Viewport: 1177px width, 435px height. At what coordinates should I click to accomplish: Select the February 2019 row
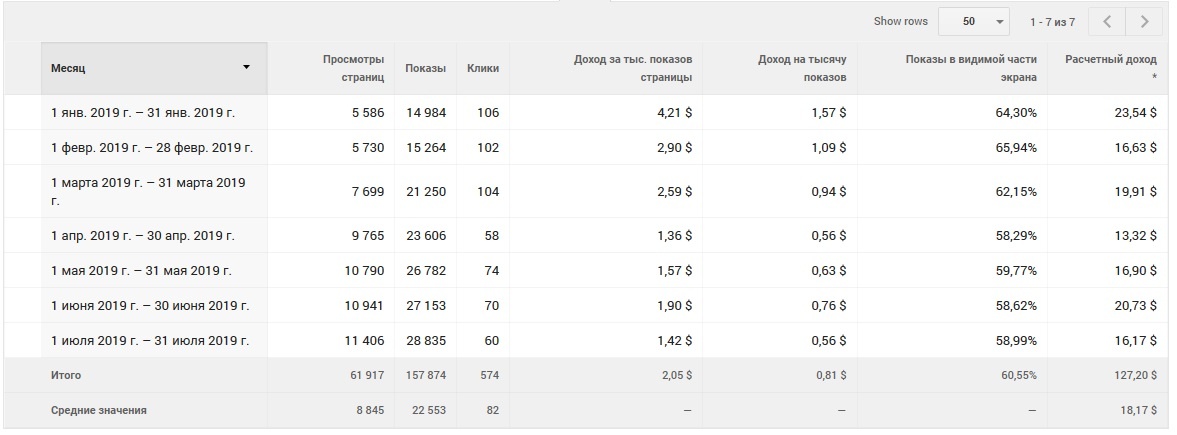click(x=152, y=148)
